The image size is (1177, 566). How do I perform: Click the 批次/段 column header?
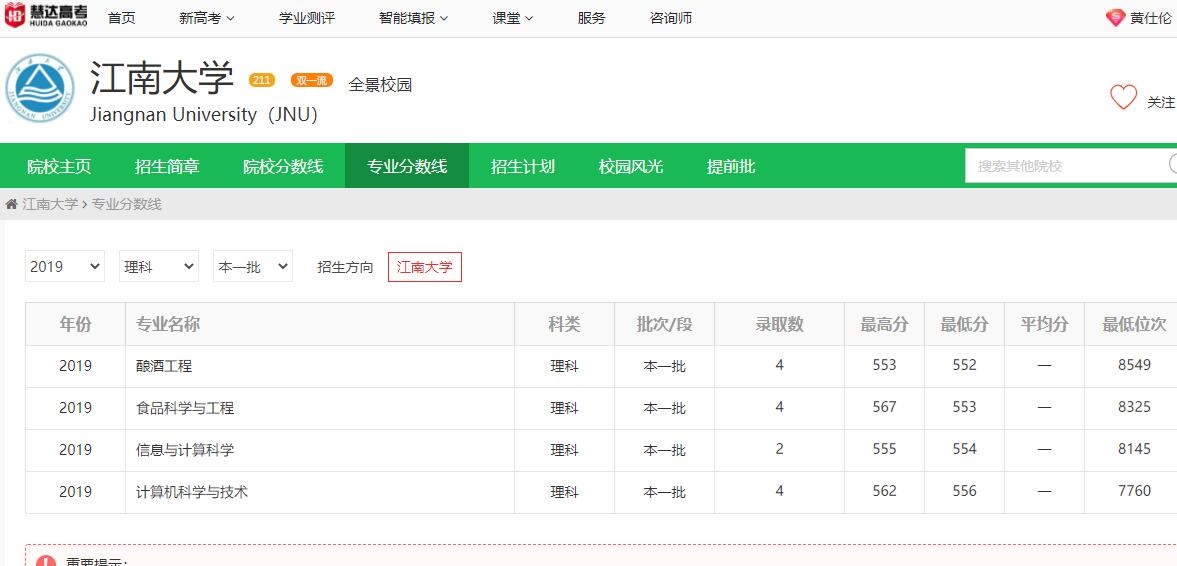coord(664,324)
